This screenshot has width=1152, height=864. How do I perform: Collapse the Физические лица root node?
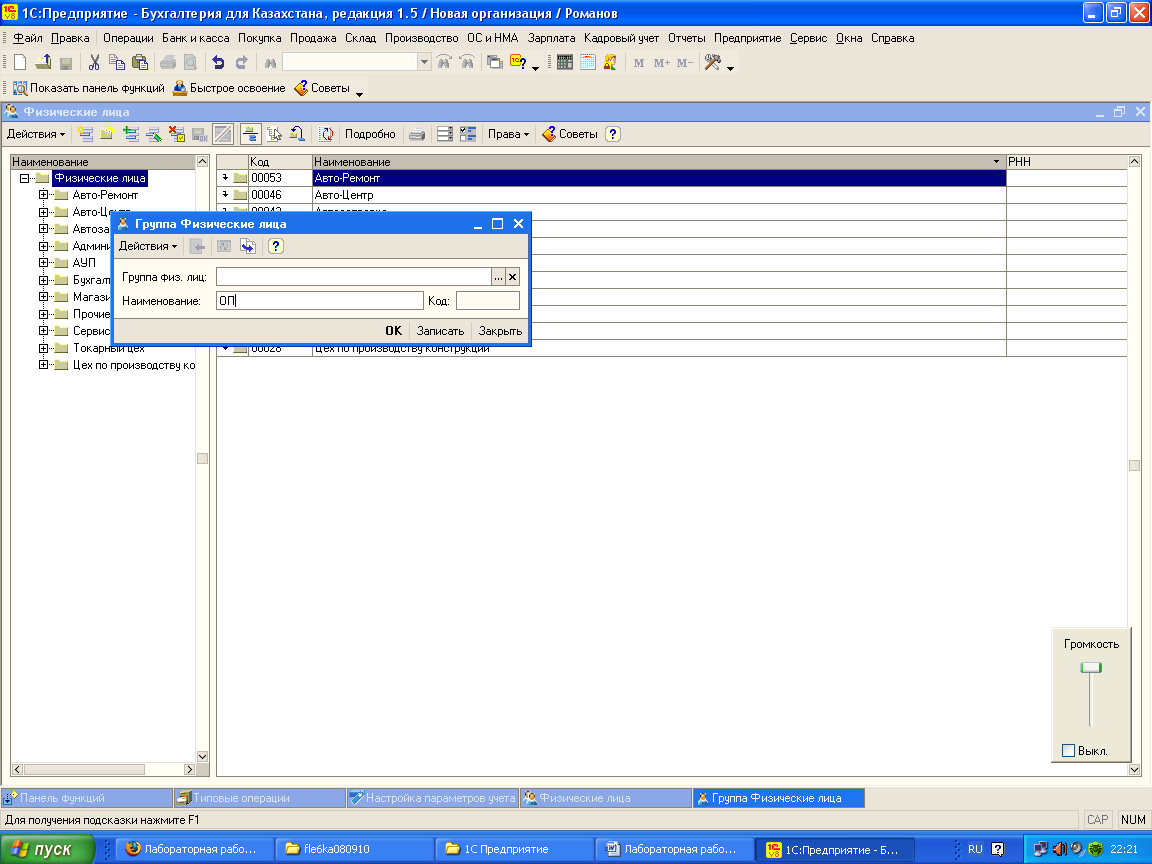24,178
